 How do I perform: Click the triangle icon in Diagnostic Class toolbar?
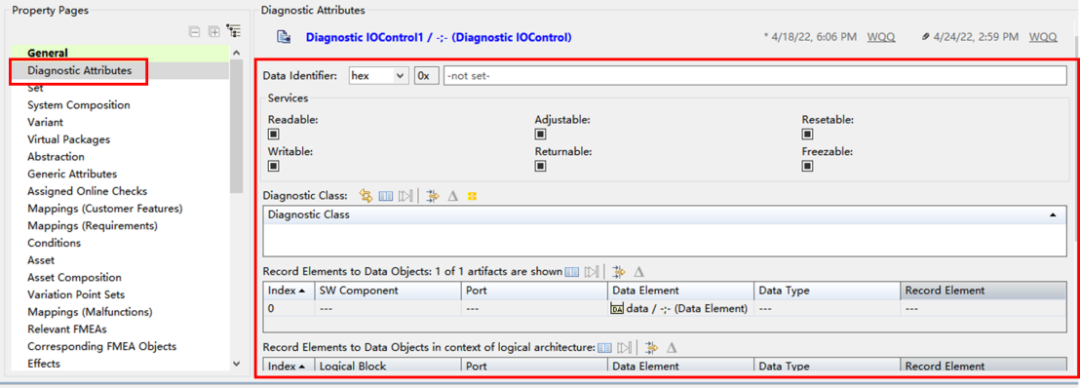[x=453, y=196]
